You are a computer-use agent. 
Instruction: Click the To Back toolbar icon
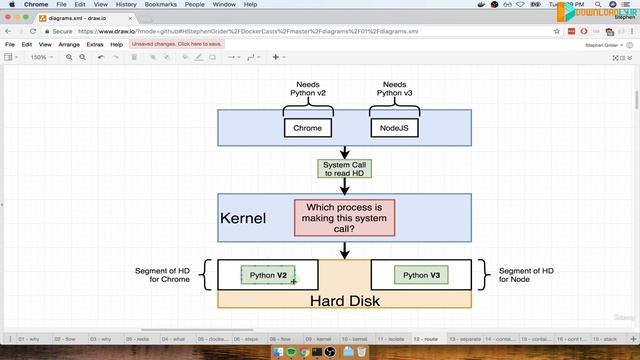click(x=167, y=58)
